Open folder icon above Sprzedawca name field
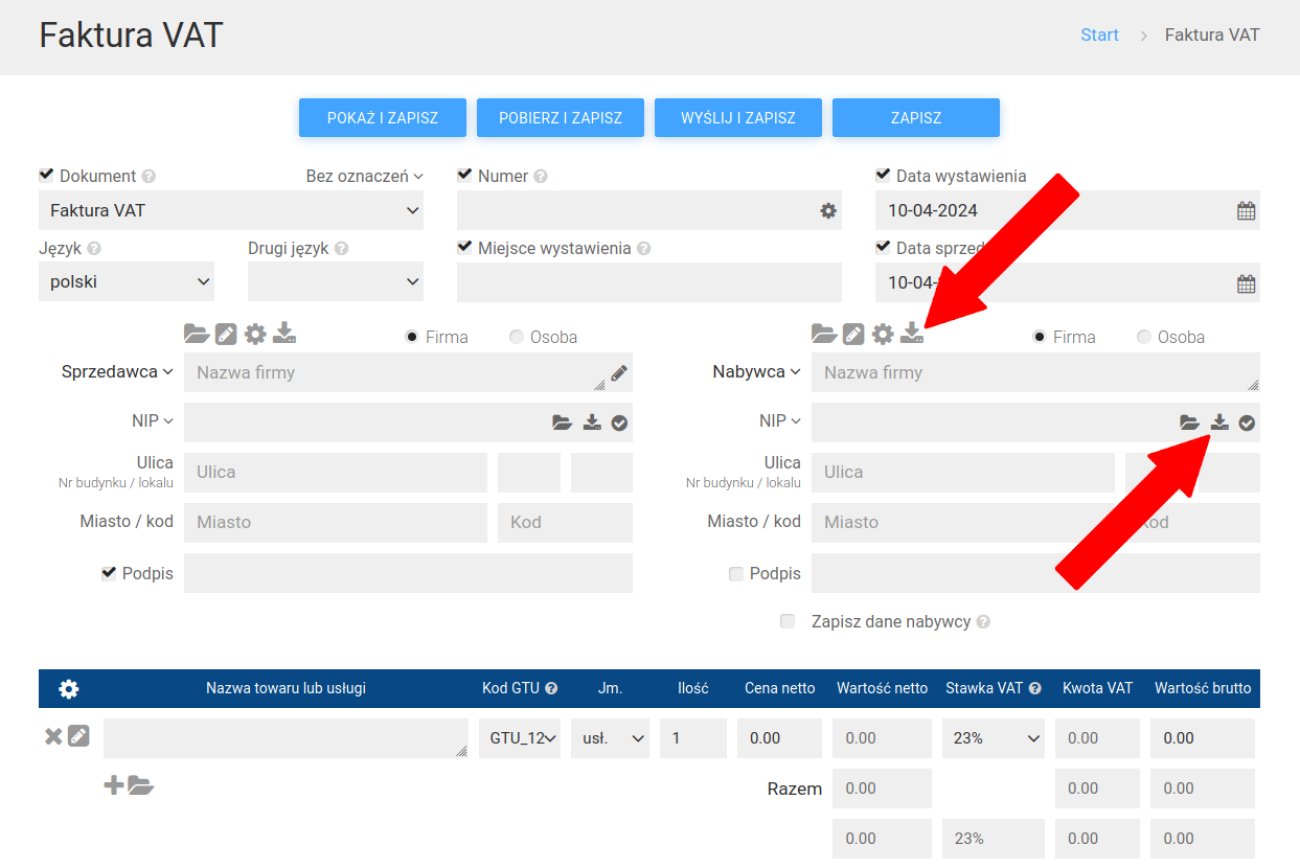 [x=195, y=334]
